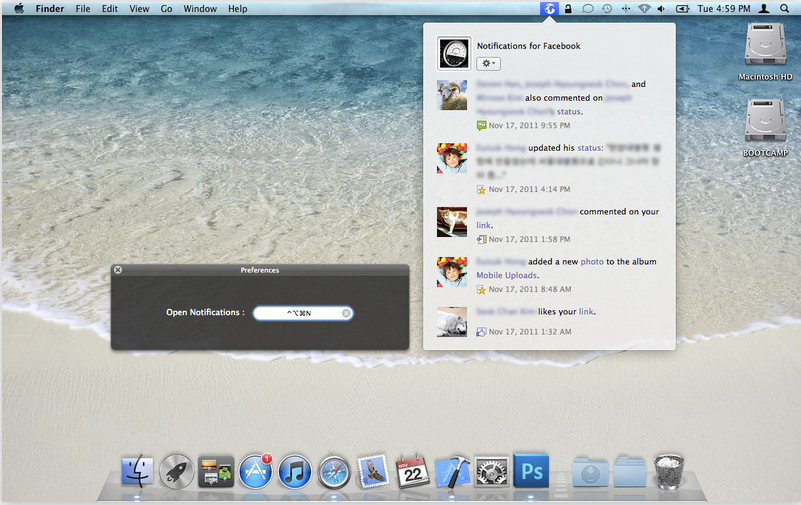
Task: Open the Trash in the Dock
Action: coord(669,471)
